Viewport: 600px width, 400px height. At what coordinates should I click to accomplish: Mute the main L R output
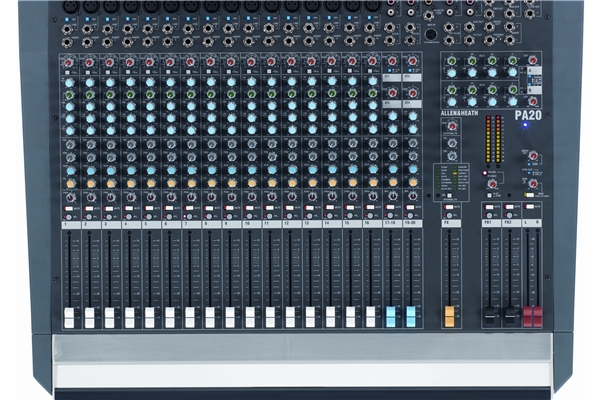pyautogui.click(x=529, y=207)
